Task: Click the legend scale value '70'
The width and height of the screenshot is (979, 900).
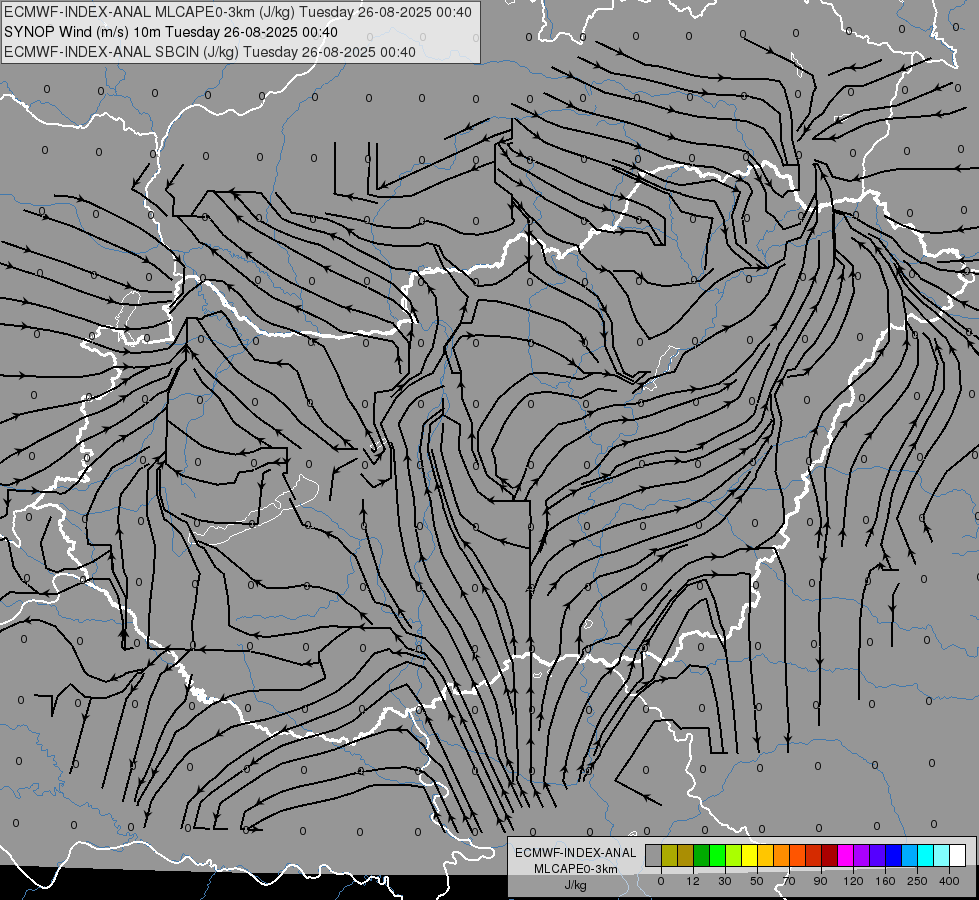Action: click(789, 881)
